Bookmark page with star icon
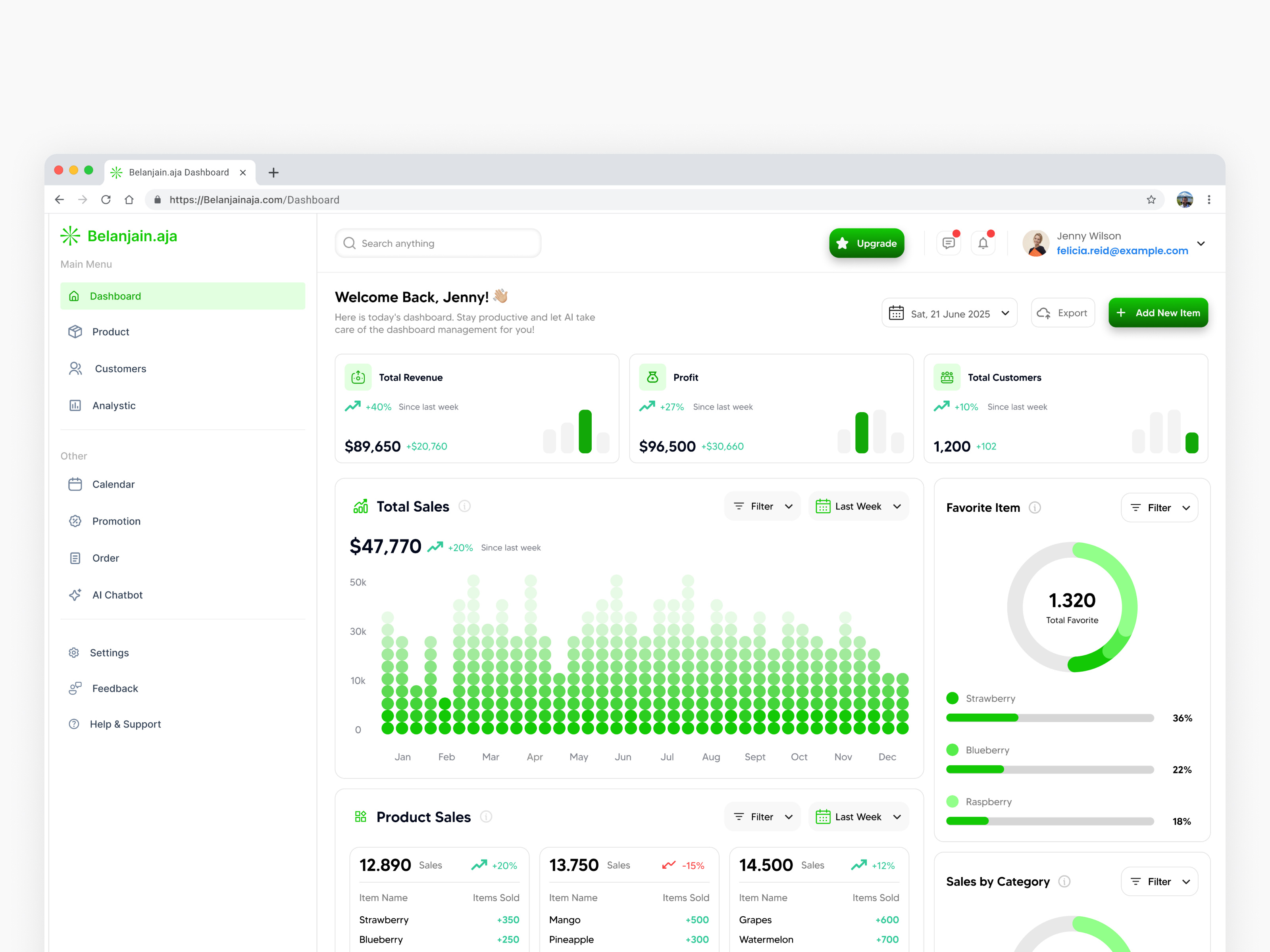 (x=1151, y=200)
